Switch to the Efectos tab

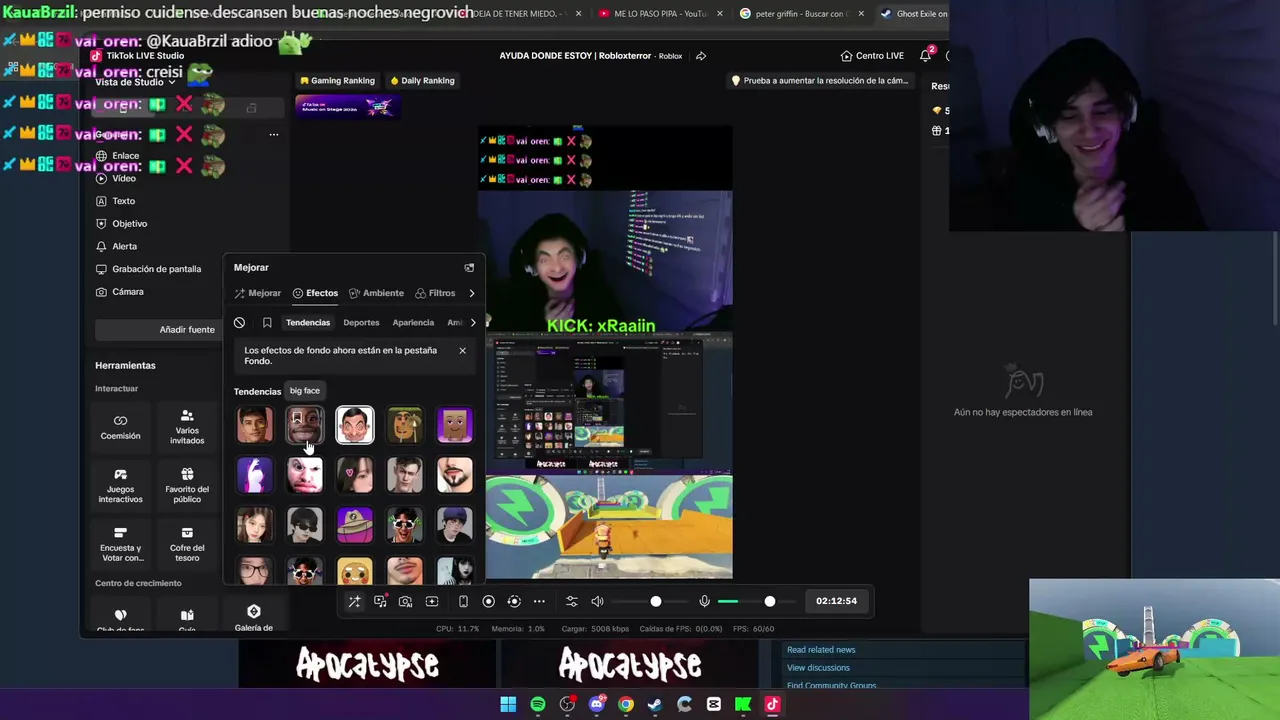[x=315, y=293]
